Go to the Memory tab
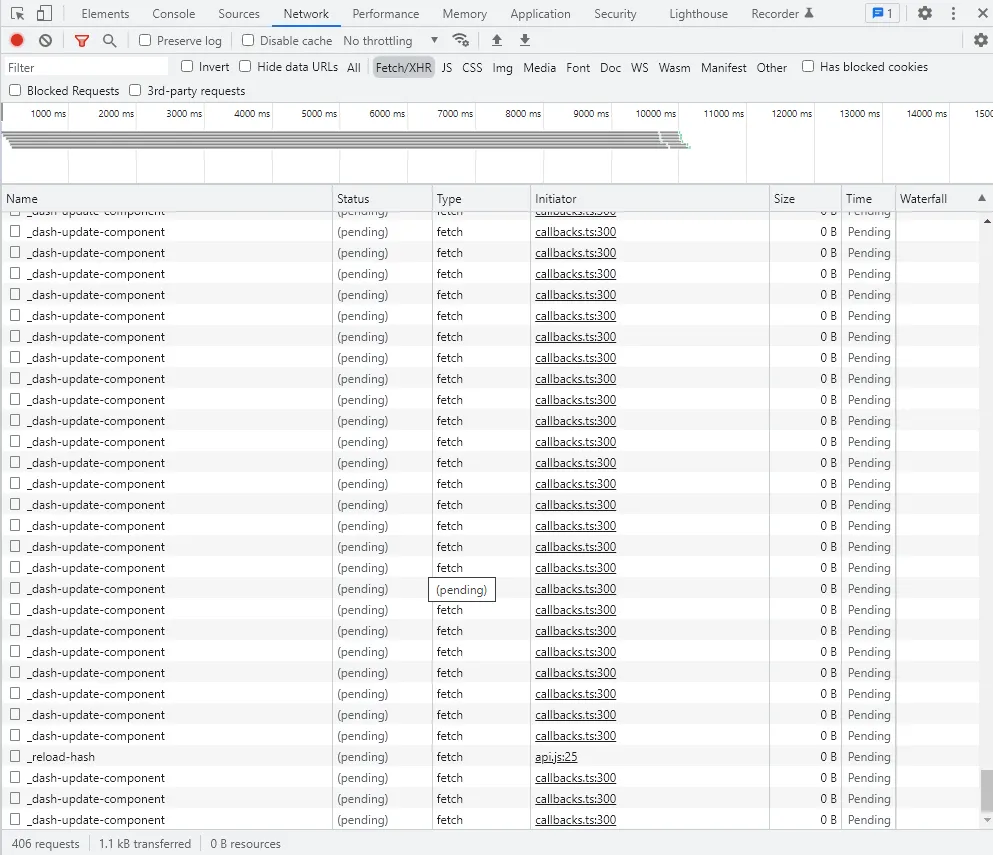993x855 pixels. (x=464, y=13)
